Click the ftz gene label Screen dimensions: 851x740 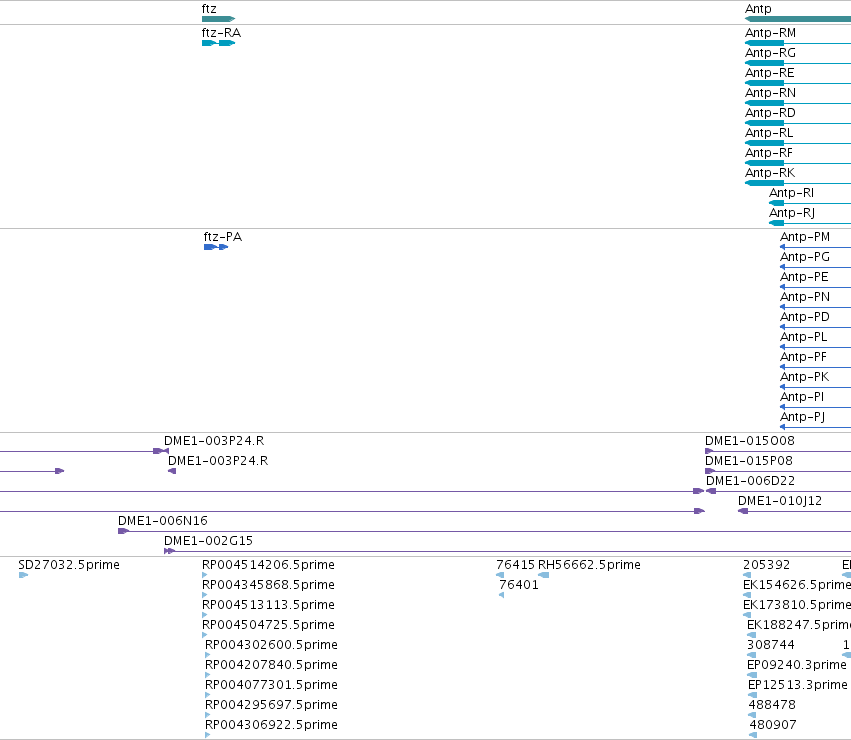click(209, 9)
